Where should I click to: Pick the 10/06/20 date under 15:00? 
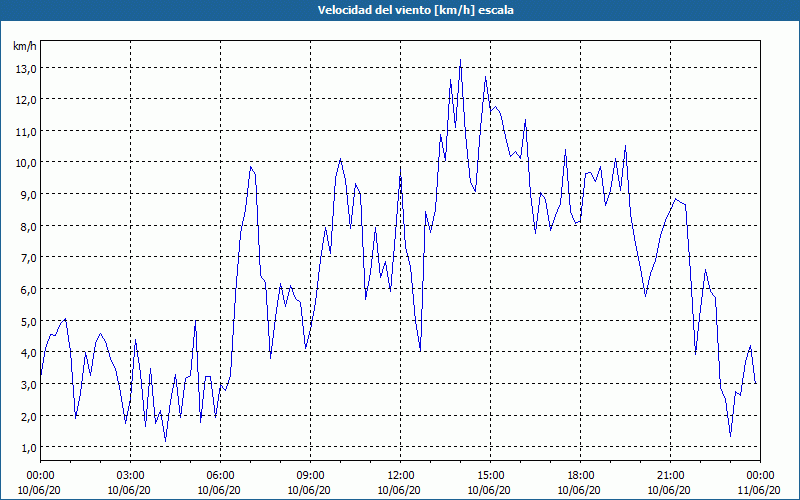pos(489,490)
